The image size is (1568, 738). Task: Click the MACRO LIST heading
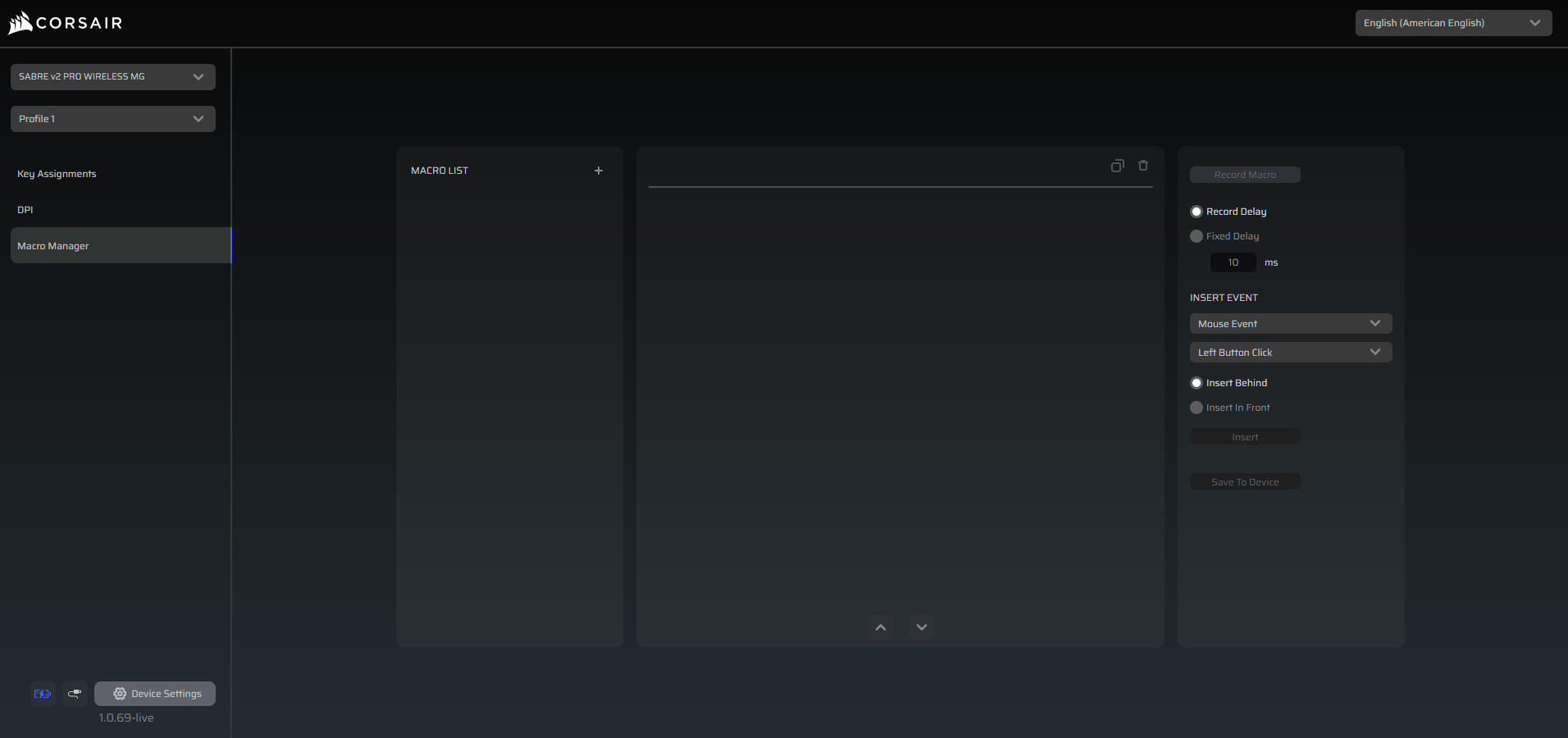coord(440,171)
